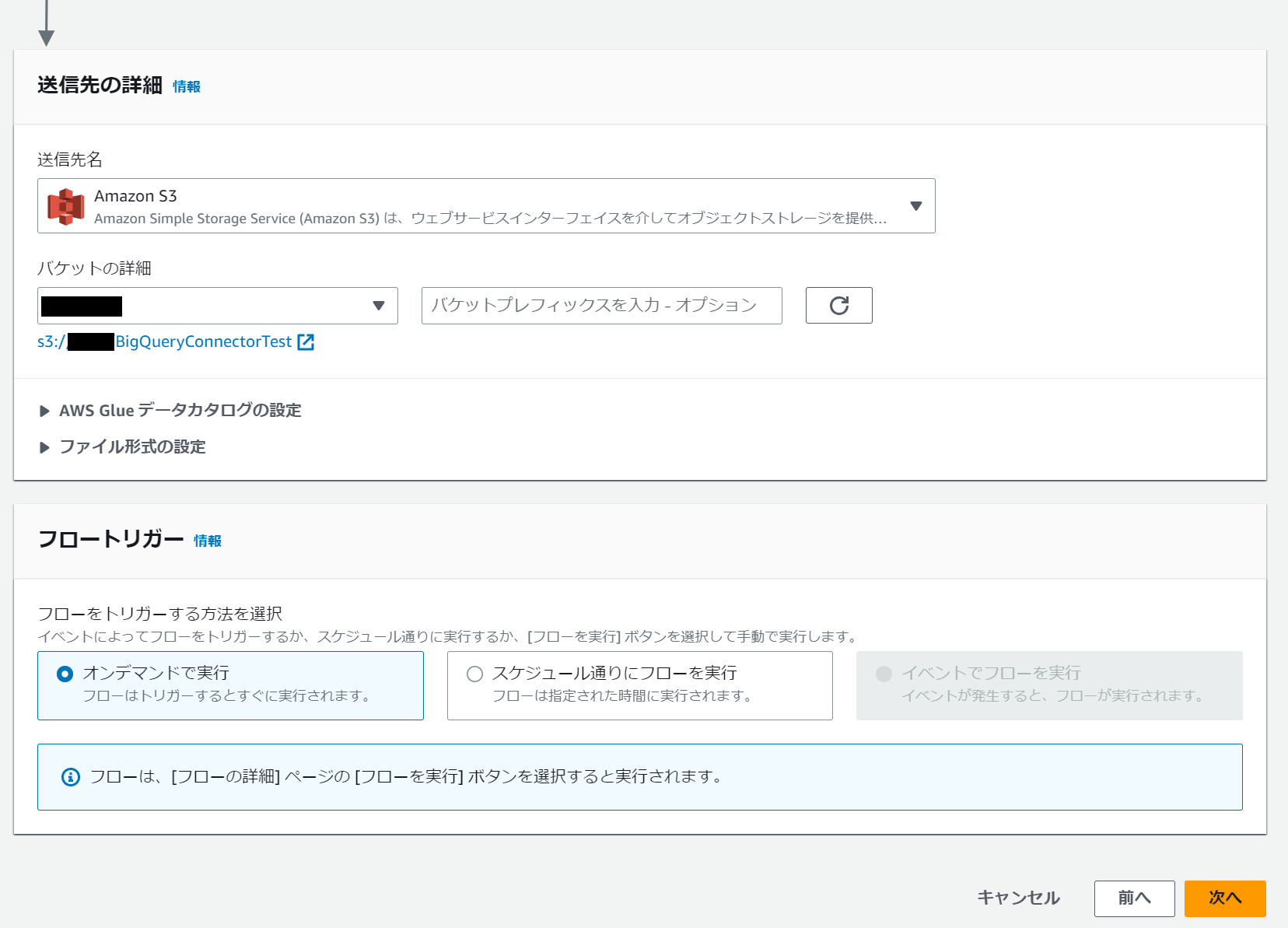Click the 送信先の詳細 heading text

(100, 86)
